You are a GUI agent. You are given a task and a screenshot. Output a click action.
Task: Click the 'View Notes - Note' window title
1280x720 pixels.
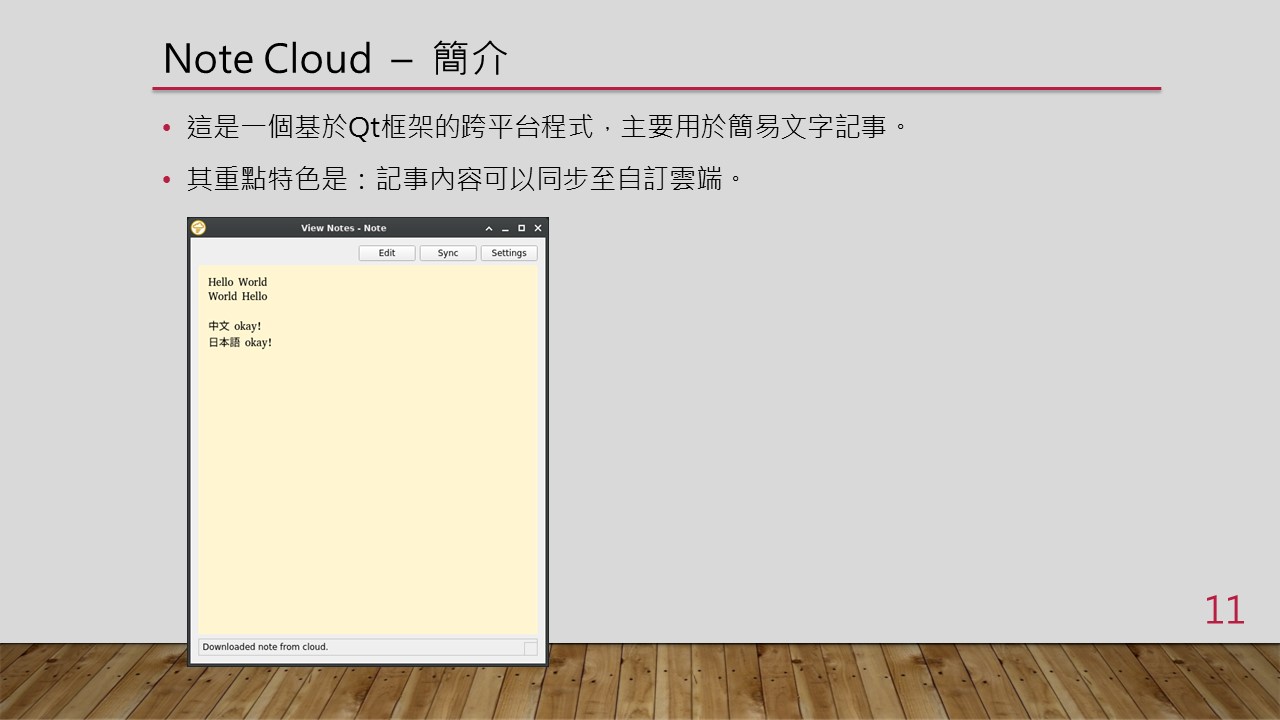[343, 228]
